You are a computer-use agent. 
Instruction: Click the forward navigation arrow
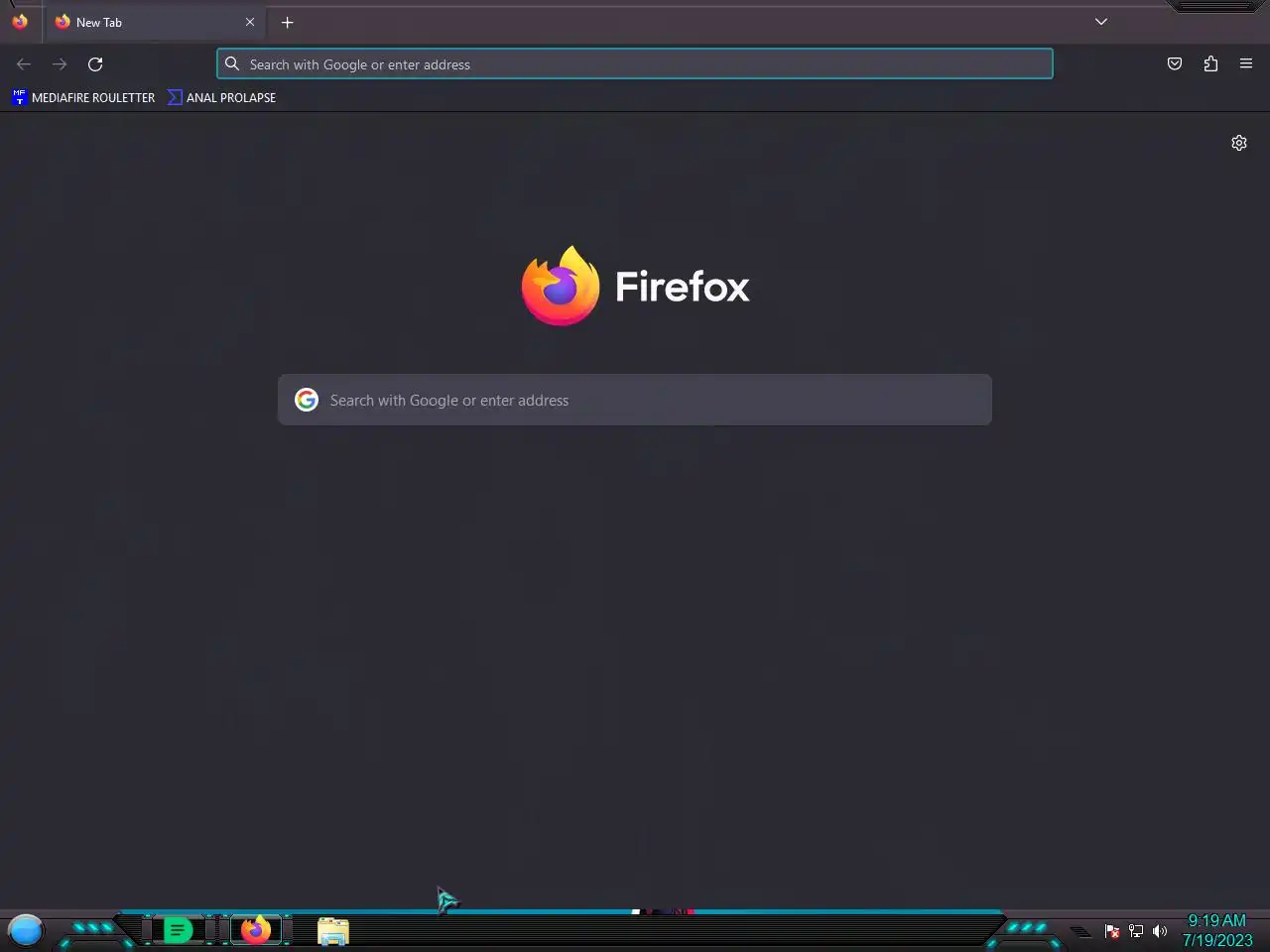click(60, 64)
